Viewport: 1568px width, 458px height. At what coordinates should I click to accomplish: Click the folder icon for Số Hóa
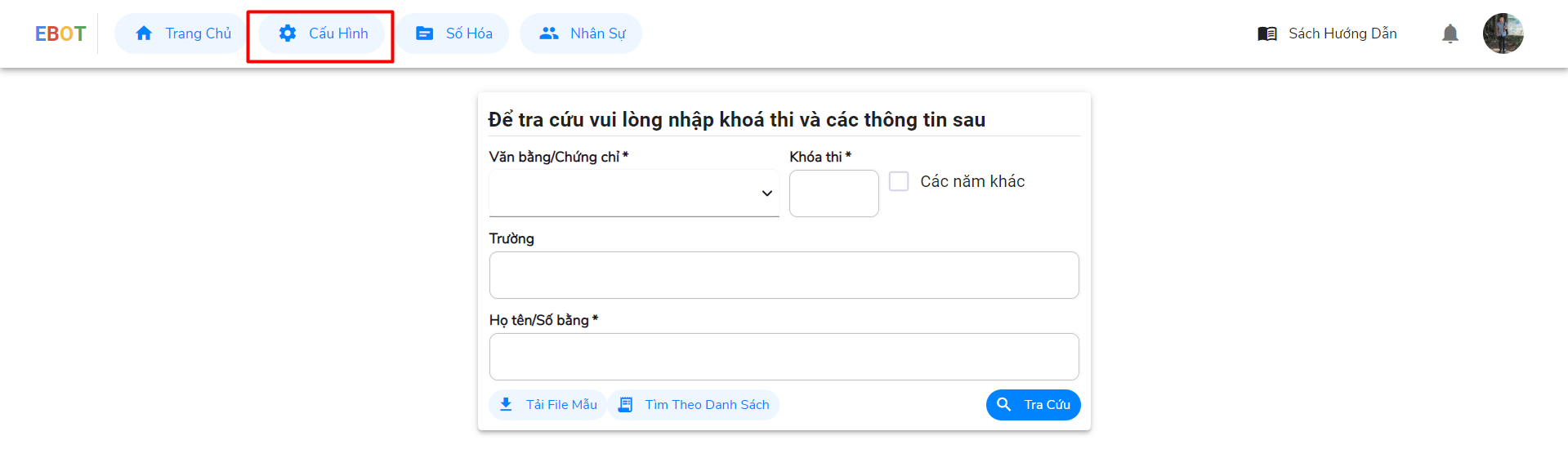(x=425, y=33)
